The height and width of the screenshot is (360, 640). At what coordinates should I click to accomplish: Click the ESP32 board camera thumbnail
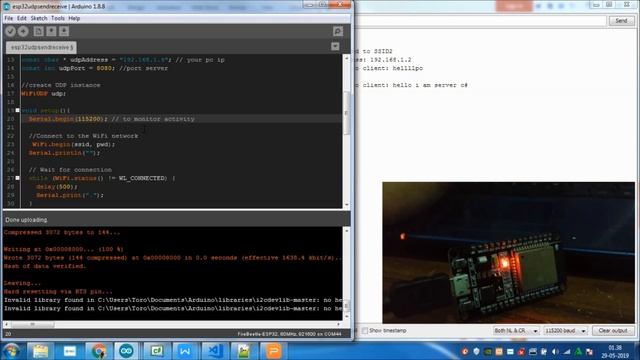pyautogui.click(x=509, y=252)
